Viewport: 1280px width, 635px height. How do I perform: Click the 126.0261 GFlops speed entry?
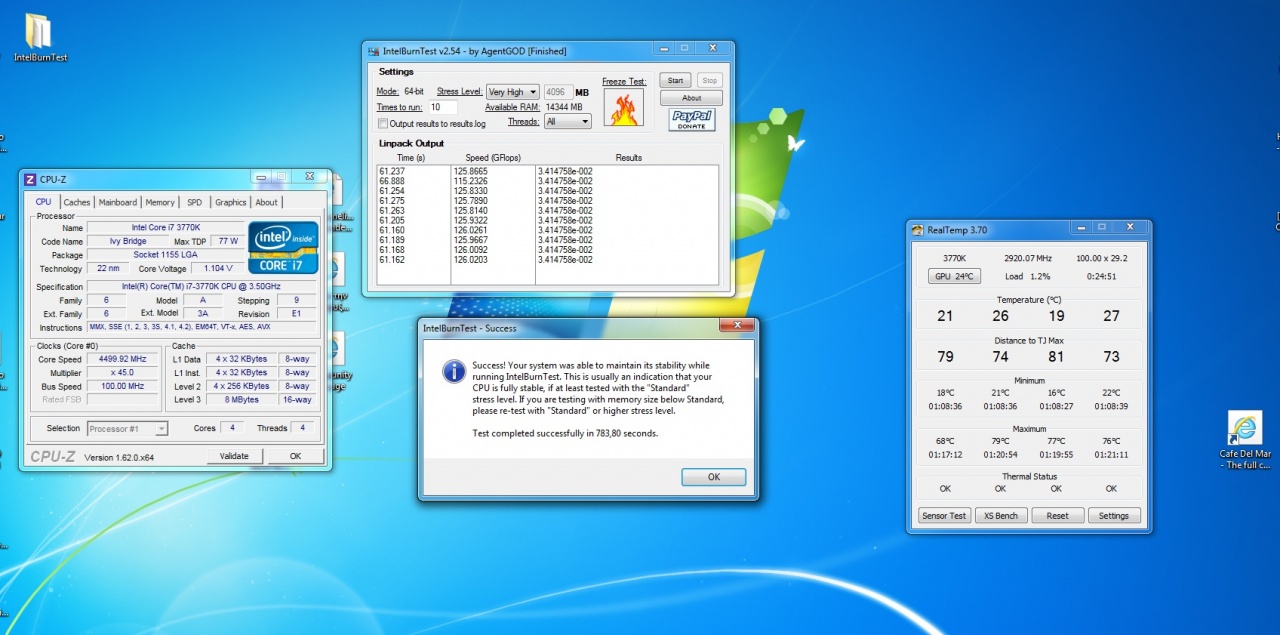tap(472, 230)
